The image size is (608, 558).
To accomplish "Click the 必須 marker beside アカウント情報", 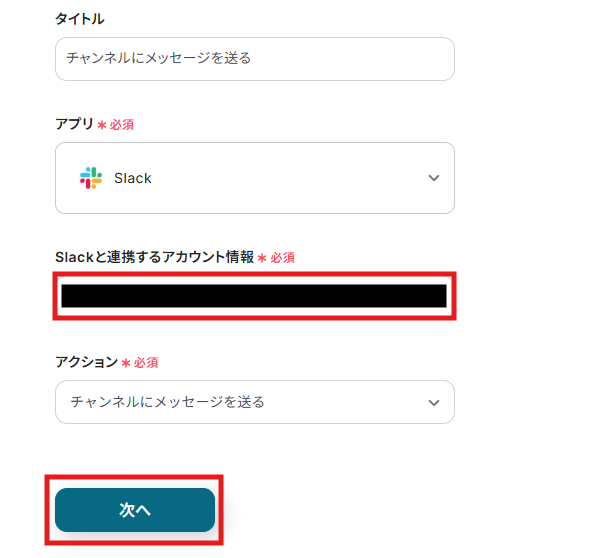I will coord(282,258).
